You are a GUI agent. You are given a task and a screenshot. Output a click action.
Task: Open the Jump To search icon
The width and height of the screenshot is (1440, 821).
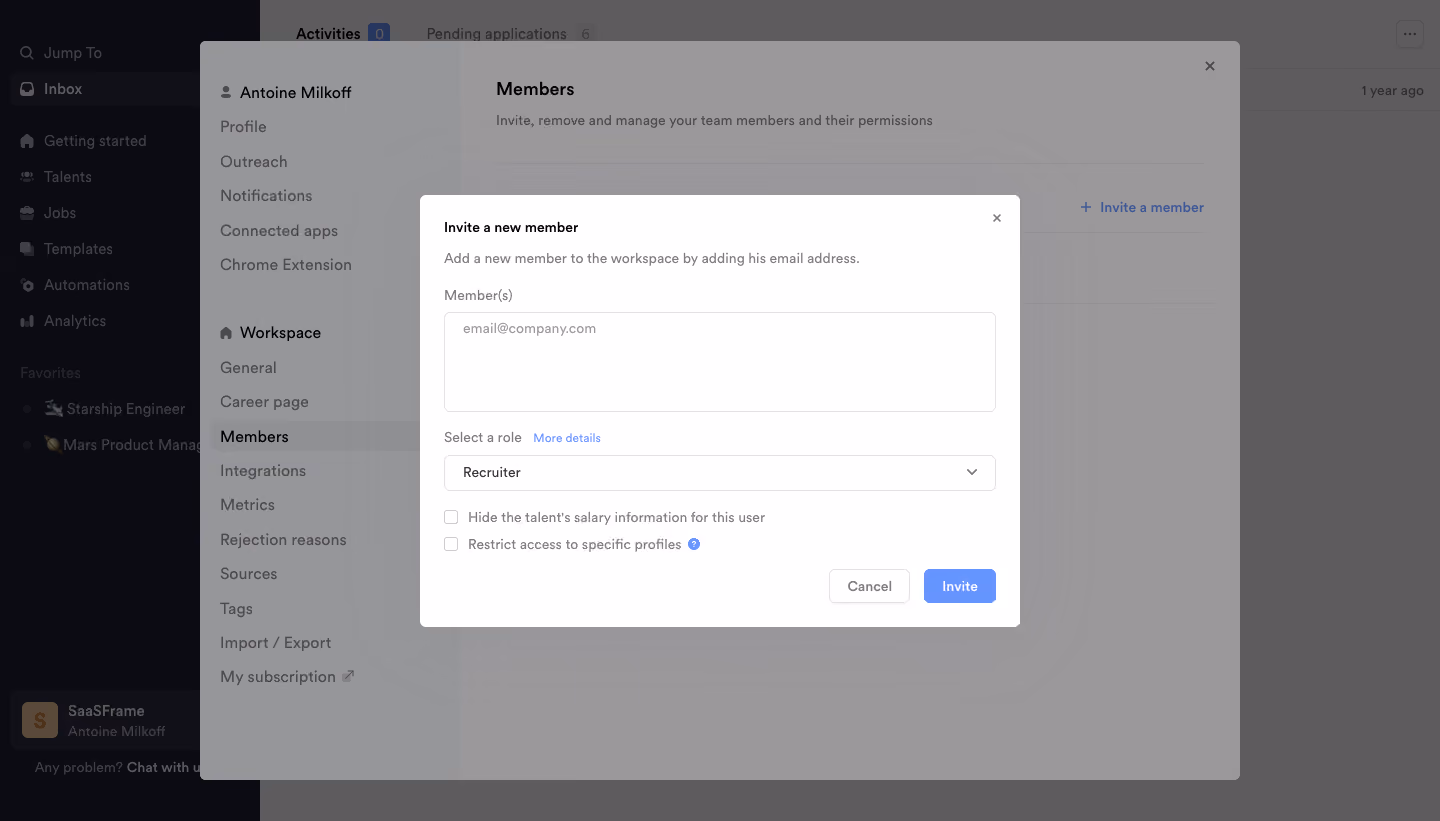(x=27, y=53)
